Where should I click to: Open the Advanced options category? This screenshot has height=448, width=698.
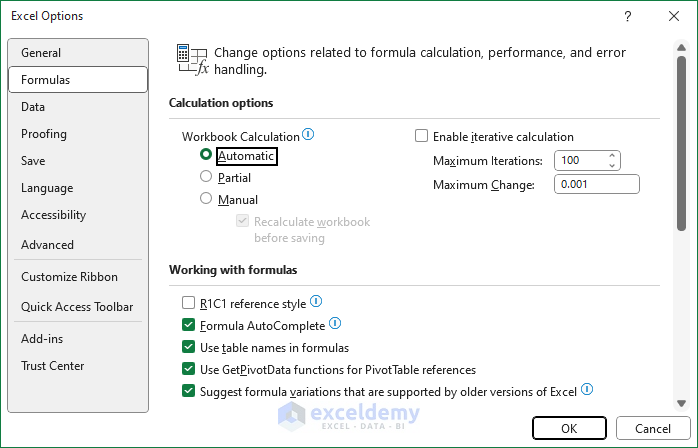[x=47, y=245]
